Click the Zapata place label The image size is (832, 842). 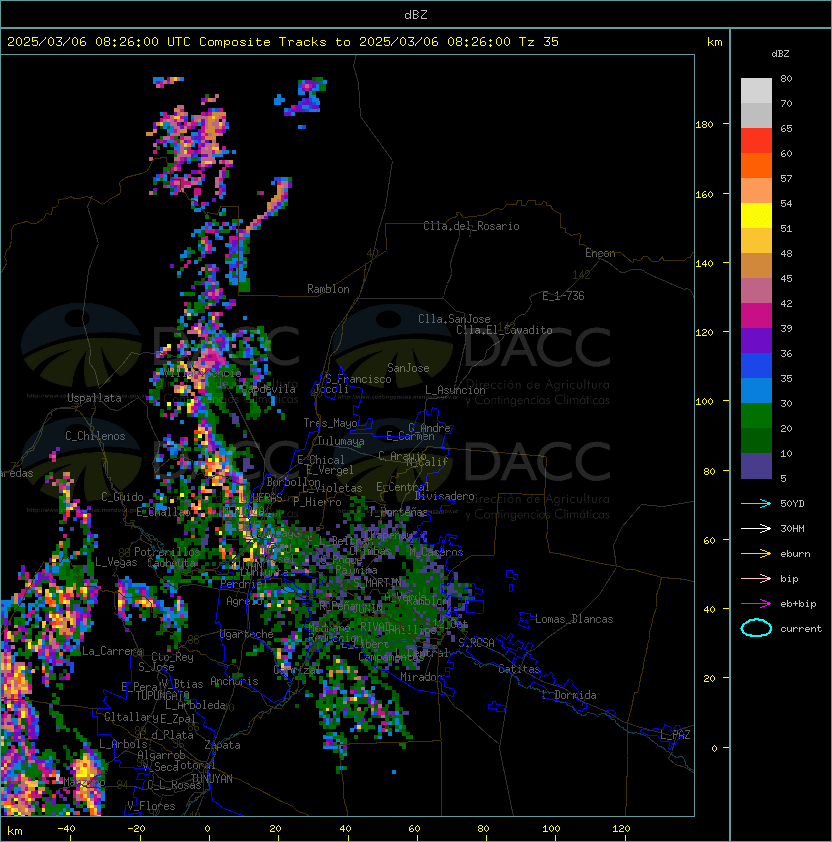coord(222,745)
